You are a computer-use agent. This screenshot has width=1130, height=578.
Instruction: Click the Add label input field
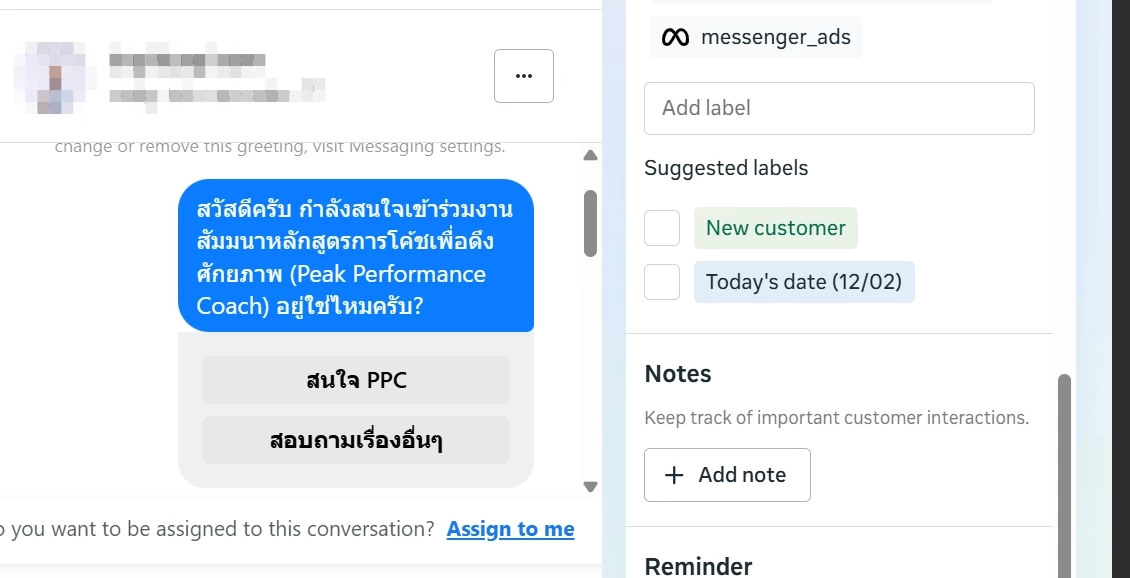[839, 108]
